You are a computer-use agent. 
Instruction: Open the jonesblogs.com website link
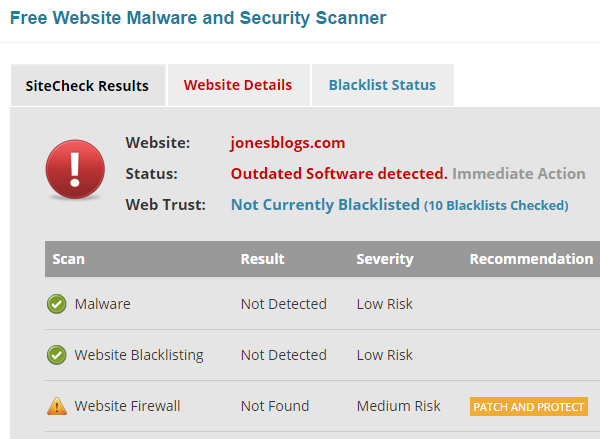[x=288, y=143]
